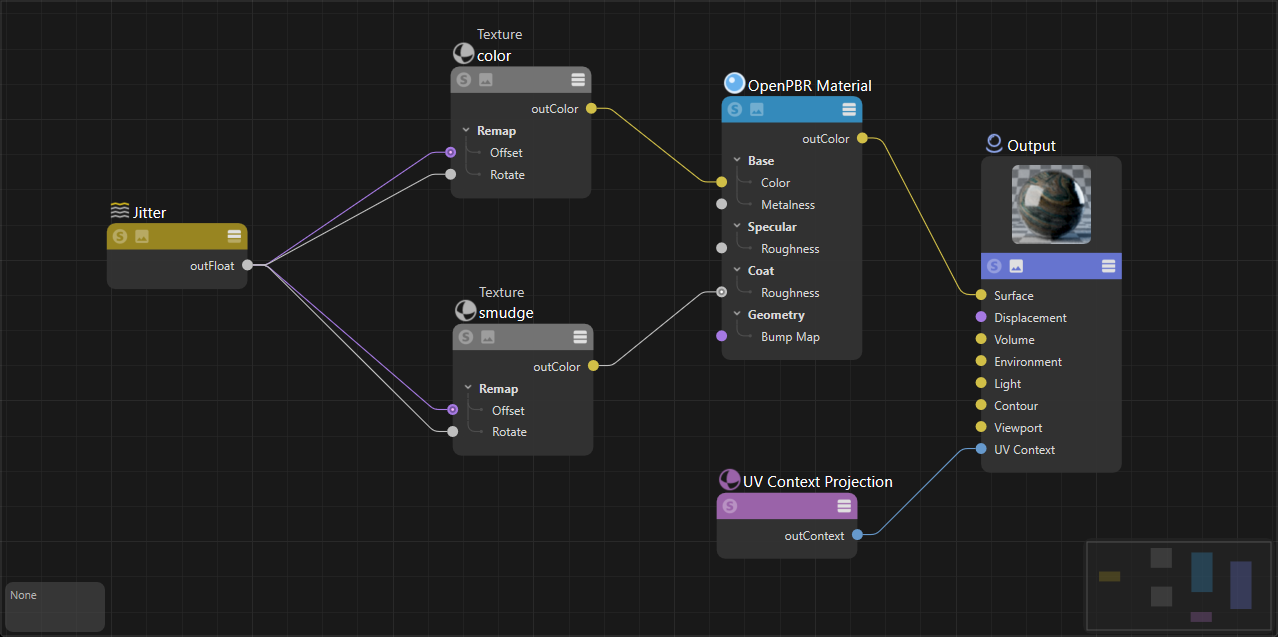
Task: Click the outColor yellow port on smudge node
Action: (593, 366)
